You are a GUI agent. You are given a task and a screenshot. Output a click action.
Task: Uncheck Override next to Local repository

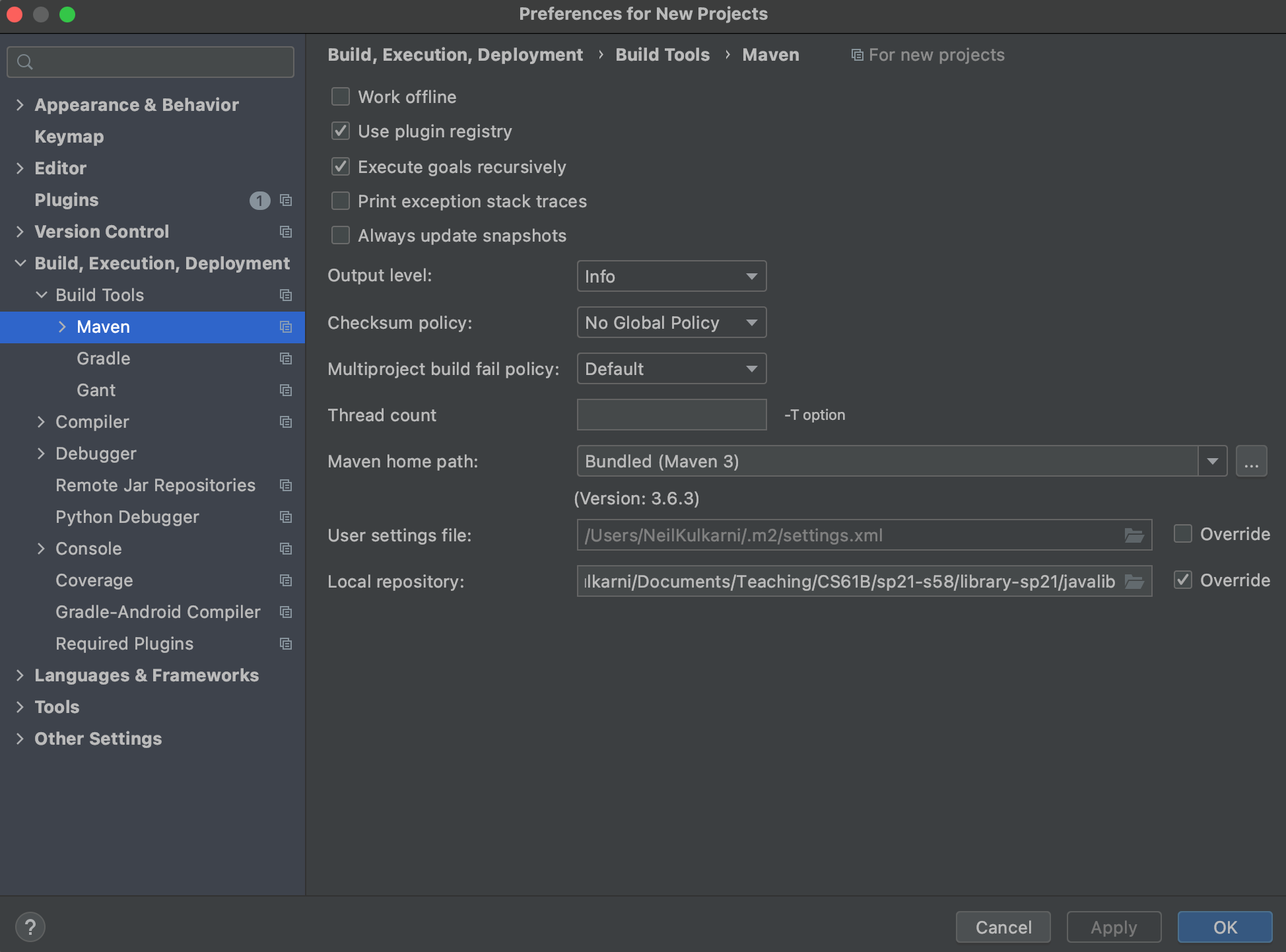[x=1183, y=580]
